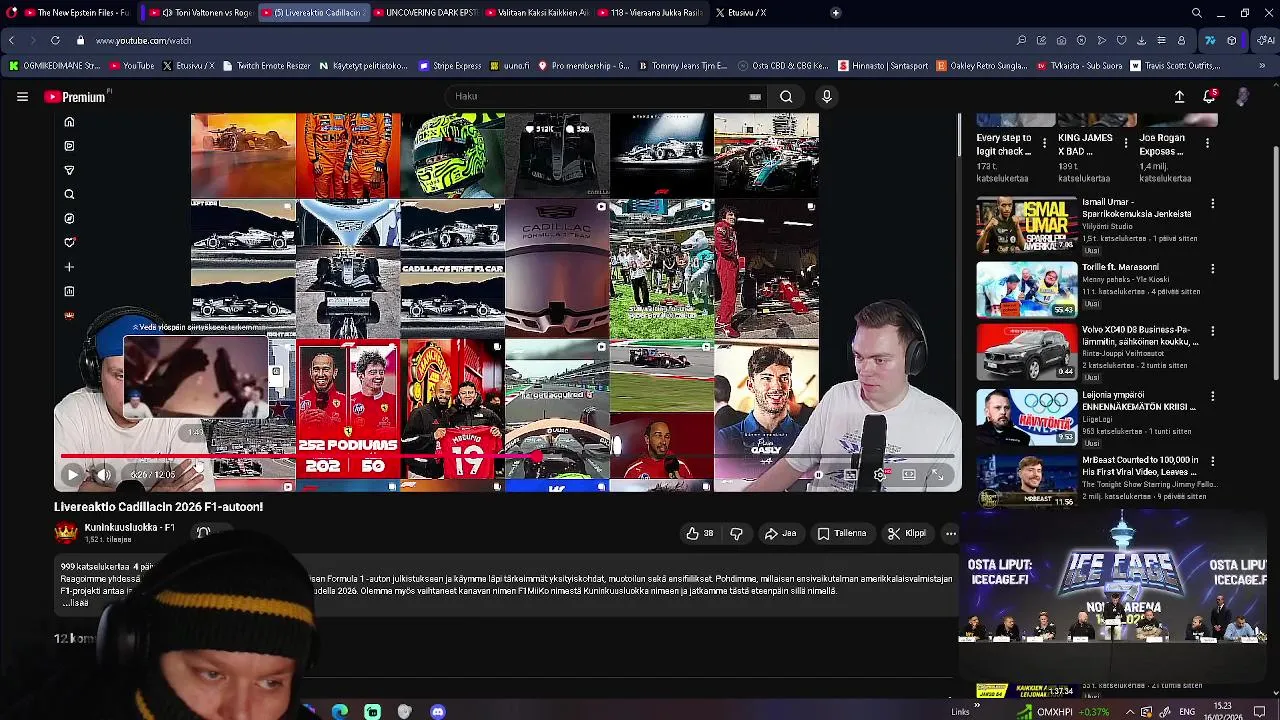This screenshot has width=1280, height=720.
Task: Open YouTube notifications bell
Action: tap(1209, 97)
